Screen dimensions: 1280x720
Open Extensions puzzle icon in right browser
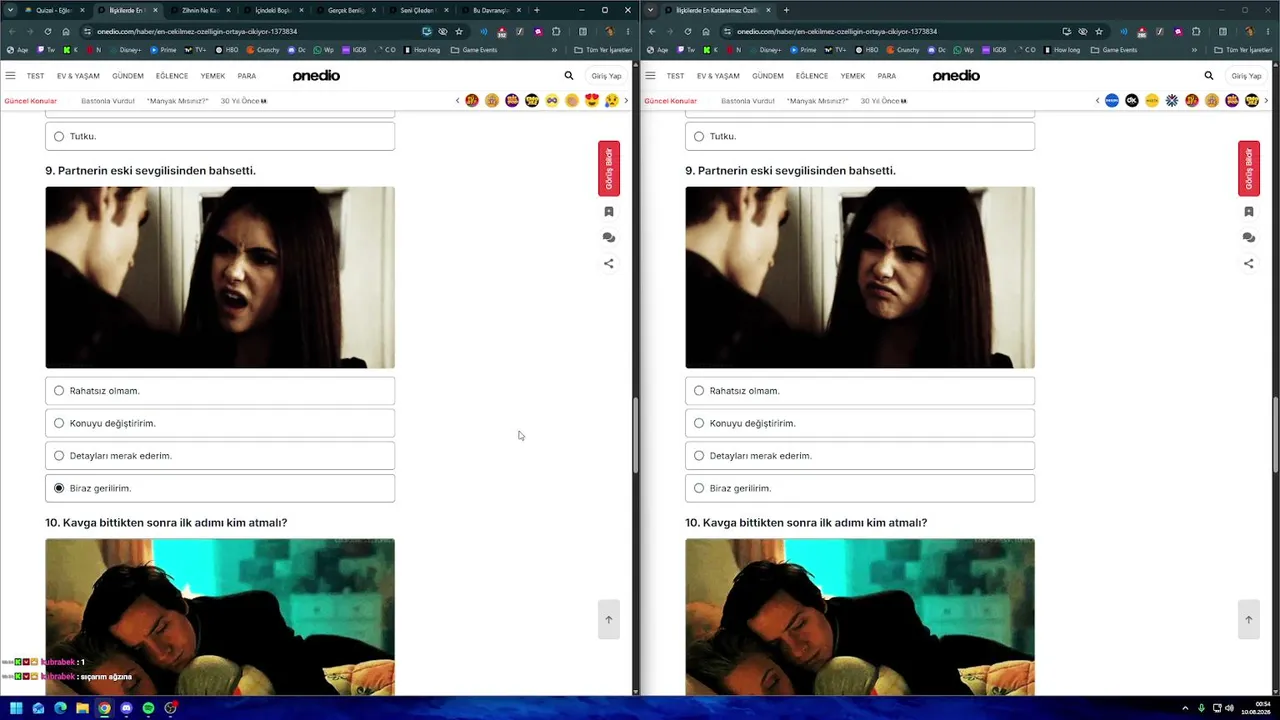coord(1195,31)
